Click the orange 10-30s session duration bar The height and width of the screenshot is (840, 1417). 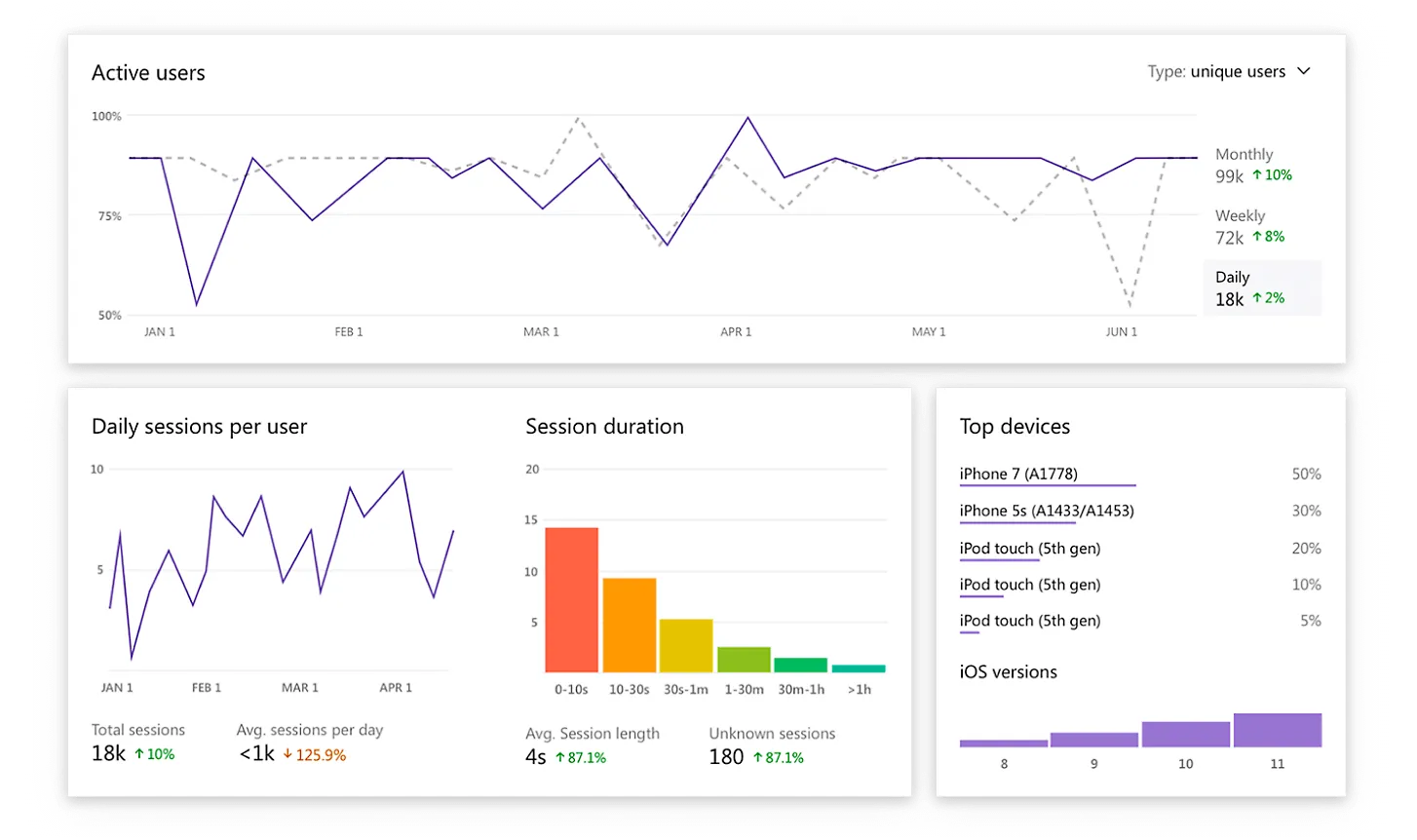pyautogui.click(x=629, y=625)
